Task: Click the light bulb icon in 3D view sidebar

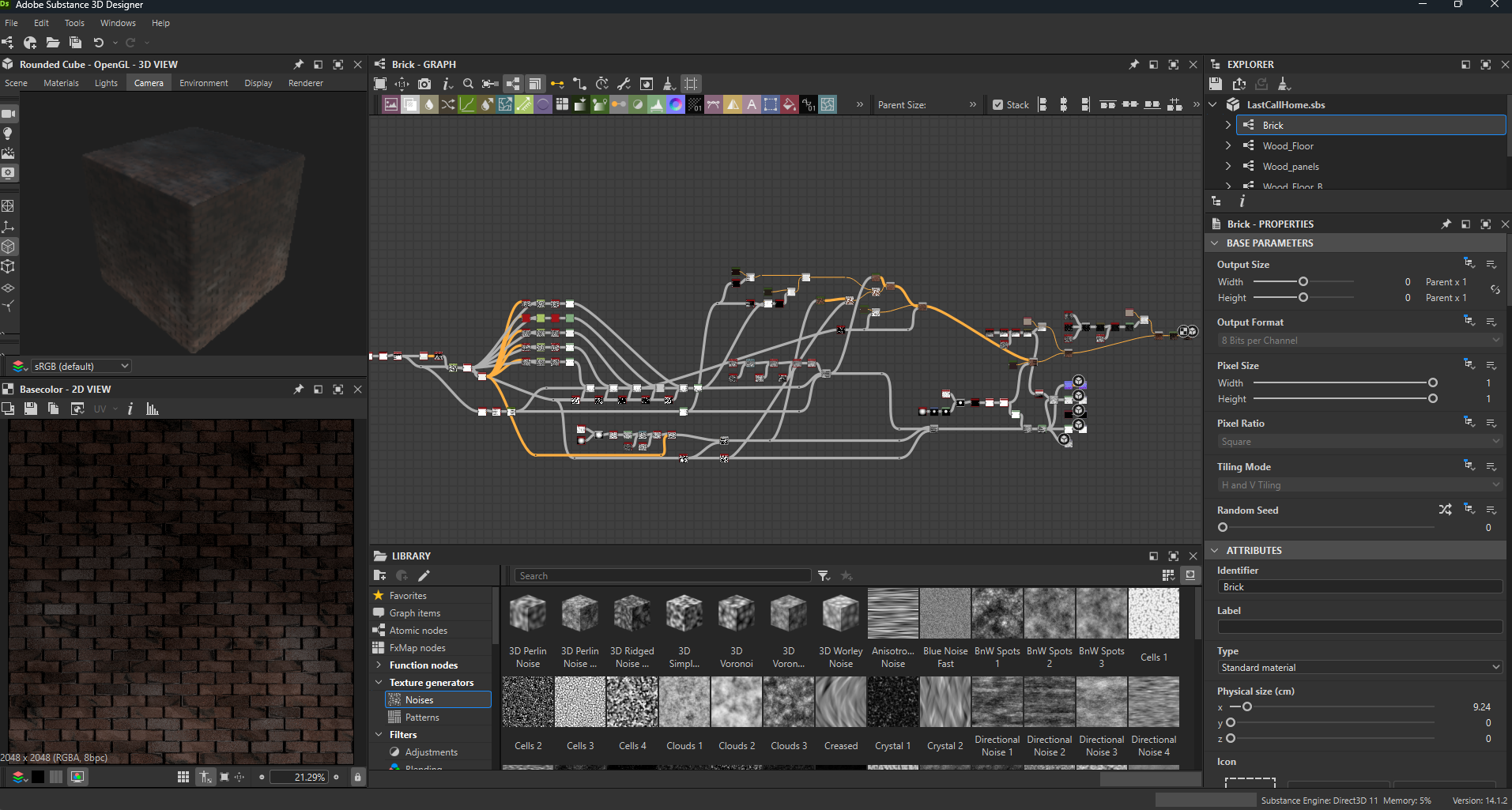Action: click(8, 134)
